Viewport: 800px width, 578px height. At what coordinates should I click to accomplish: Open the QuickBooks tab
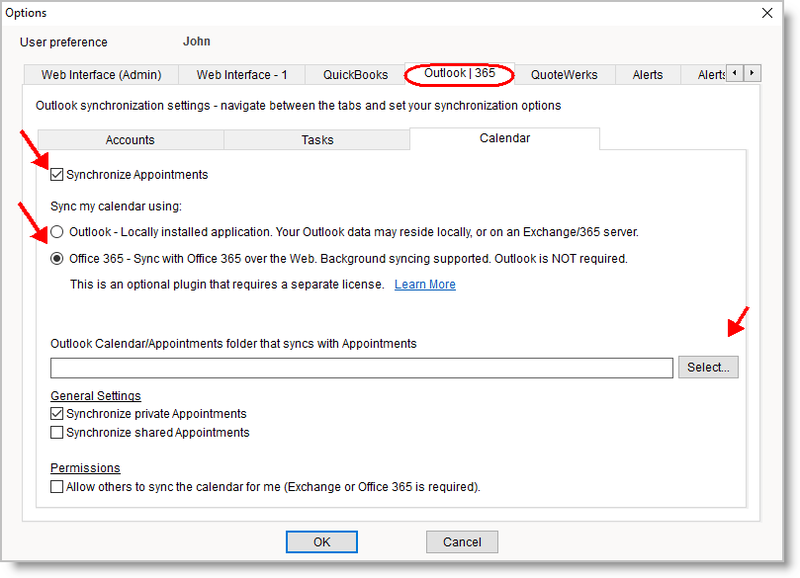355,75
